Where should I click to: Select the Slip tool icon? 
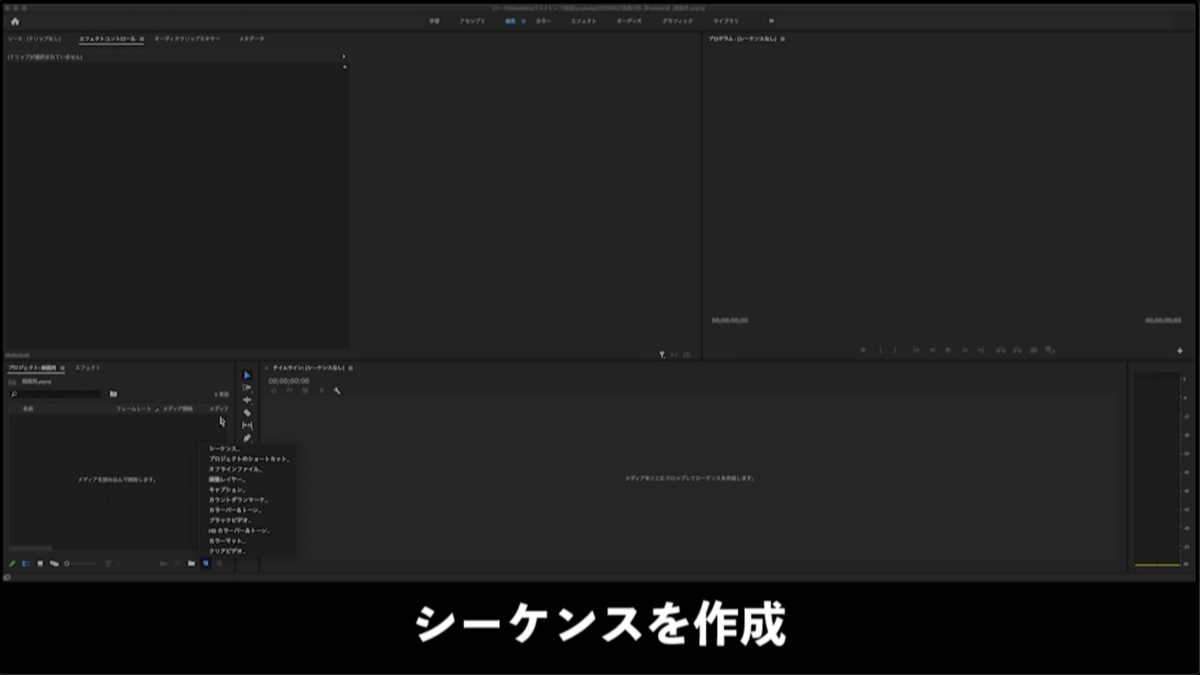246,424
